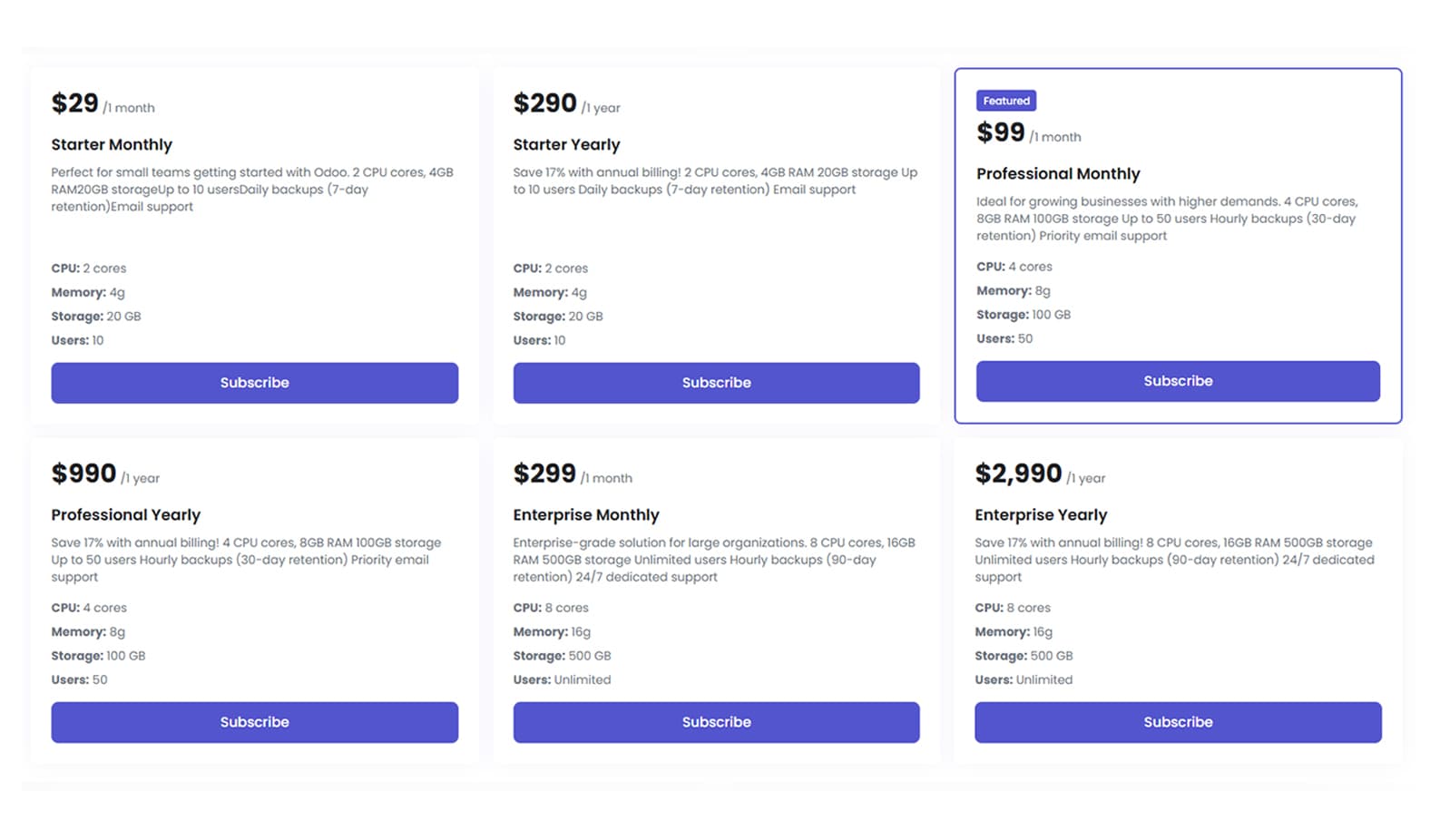Screen dimensions: 1440x840
Task: Click the $29 monthly price
Action: coord(75,103)
